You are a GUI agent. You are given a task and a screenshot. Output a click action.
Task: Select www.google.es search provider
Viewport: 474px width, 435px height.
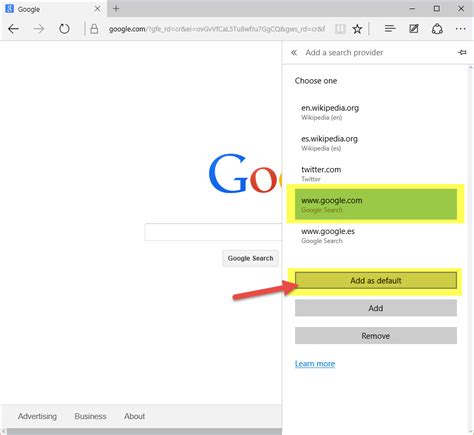pos(376,235)
